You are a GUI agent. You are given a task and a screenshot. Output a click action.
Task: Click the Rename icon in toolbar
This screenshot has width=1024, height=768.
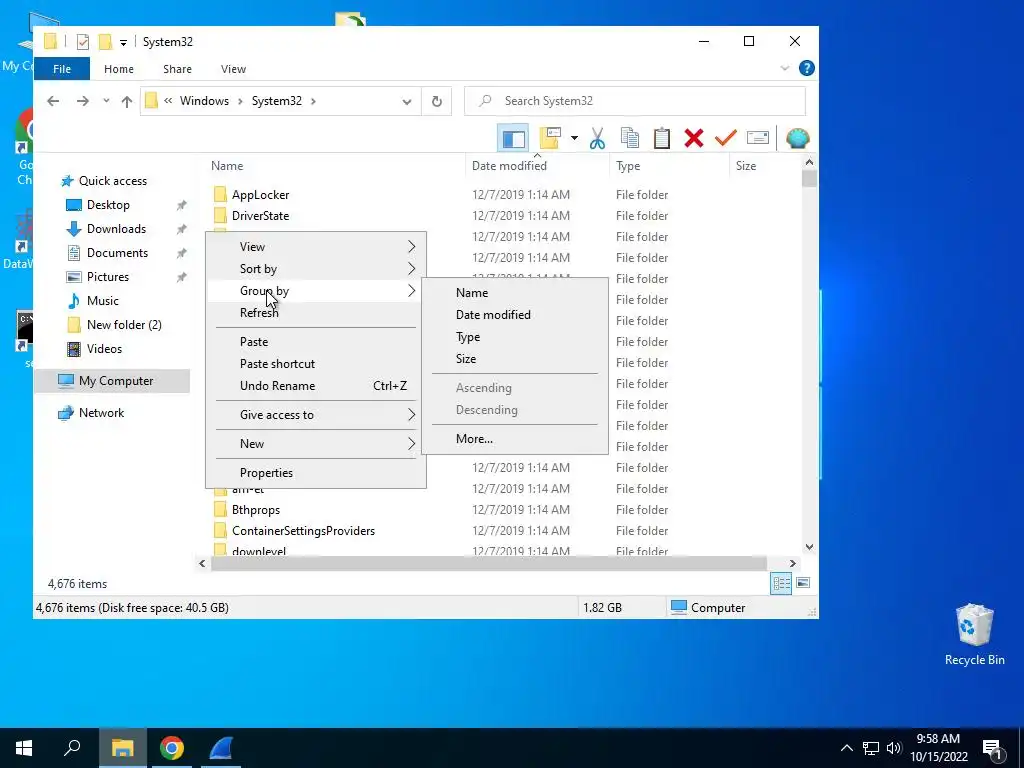tap(758, 138)
